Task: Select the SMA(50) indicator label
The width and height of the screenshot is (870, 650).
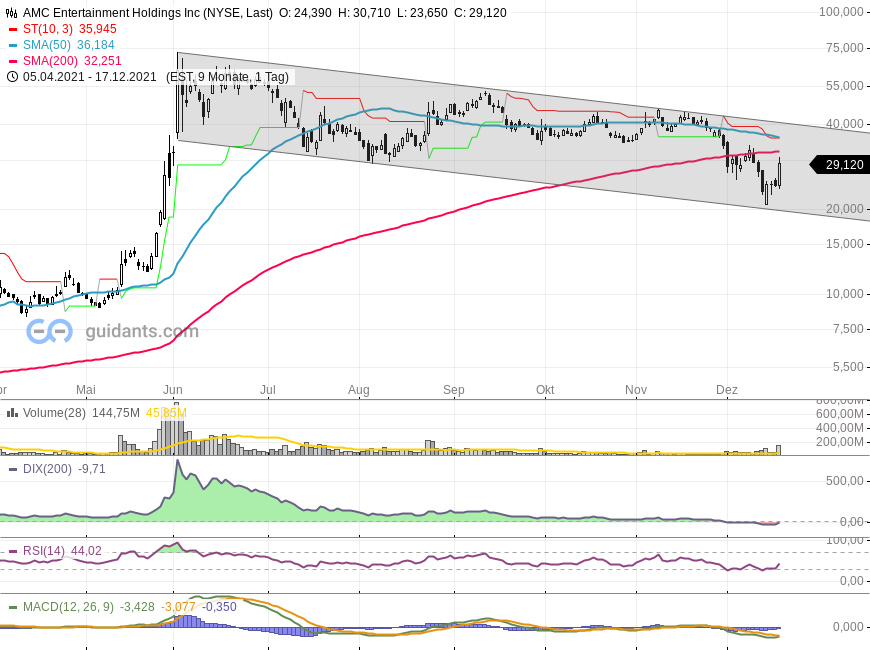Action: pyautogui.click(x=47, y=45)
